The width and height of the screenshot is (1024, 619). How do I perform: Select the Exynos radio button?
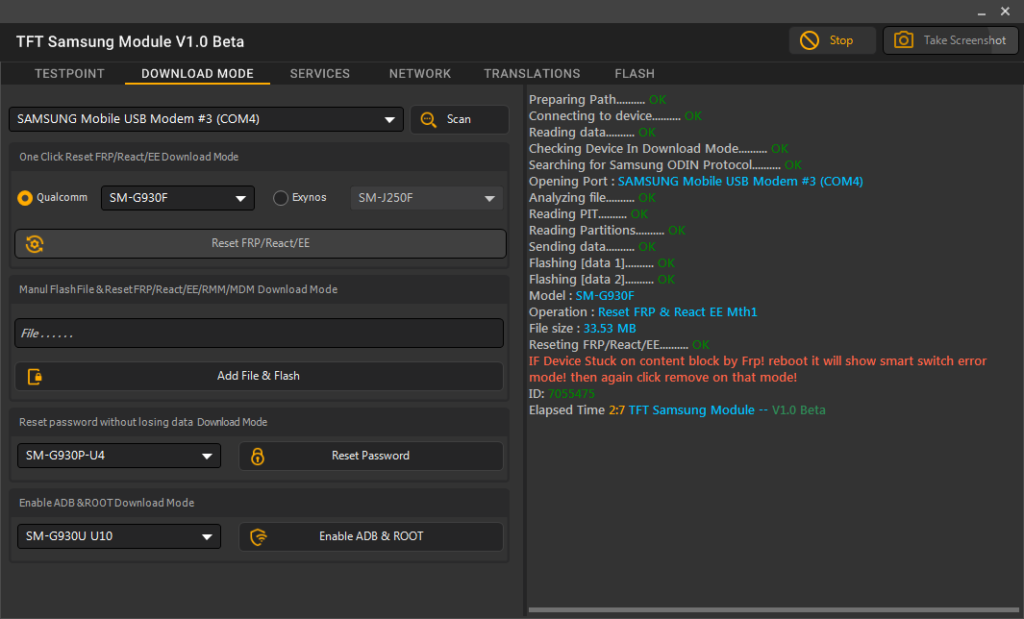281,198
